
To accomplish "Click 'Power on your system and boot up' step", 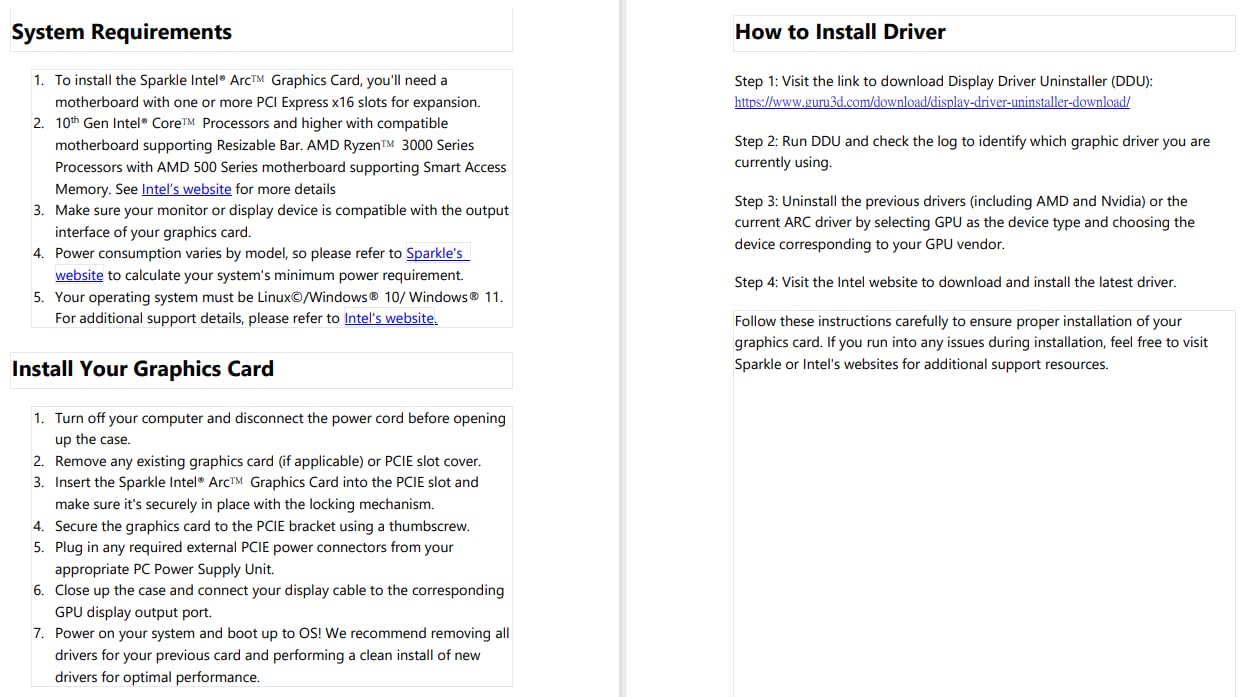I will pyautogui.click(x=282, y=655).
